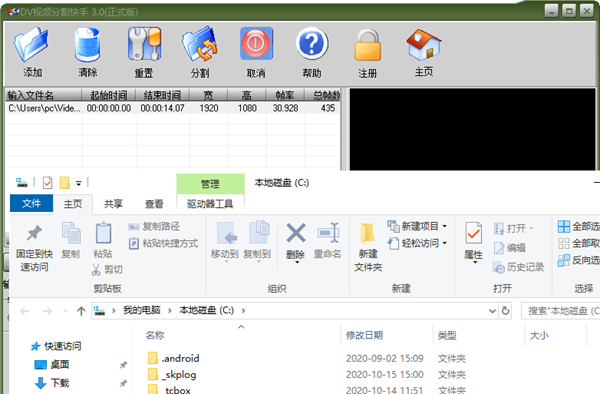
Task: Click the 添加 (Add) folder icon
Action: 32,44
